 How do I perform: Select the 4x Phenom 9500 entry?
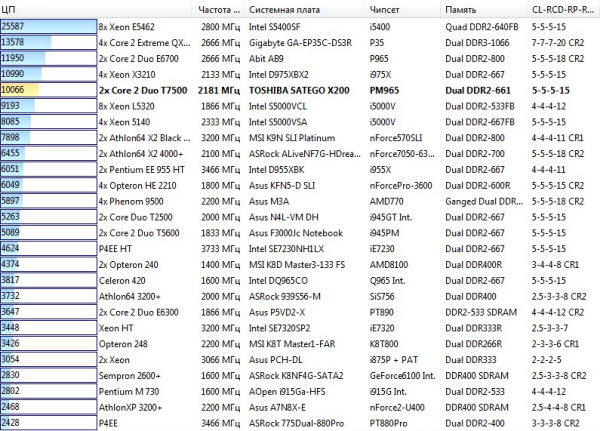(x=131, y=201)
